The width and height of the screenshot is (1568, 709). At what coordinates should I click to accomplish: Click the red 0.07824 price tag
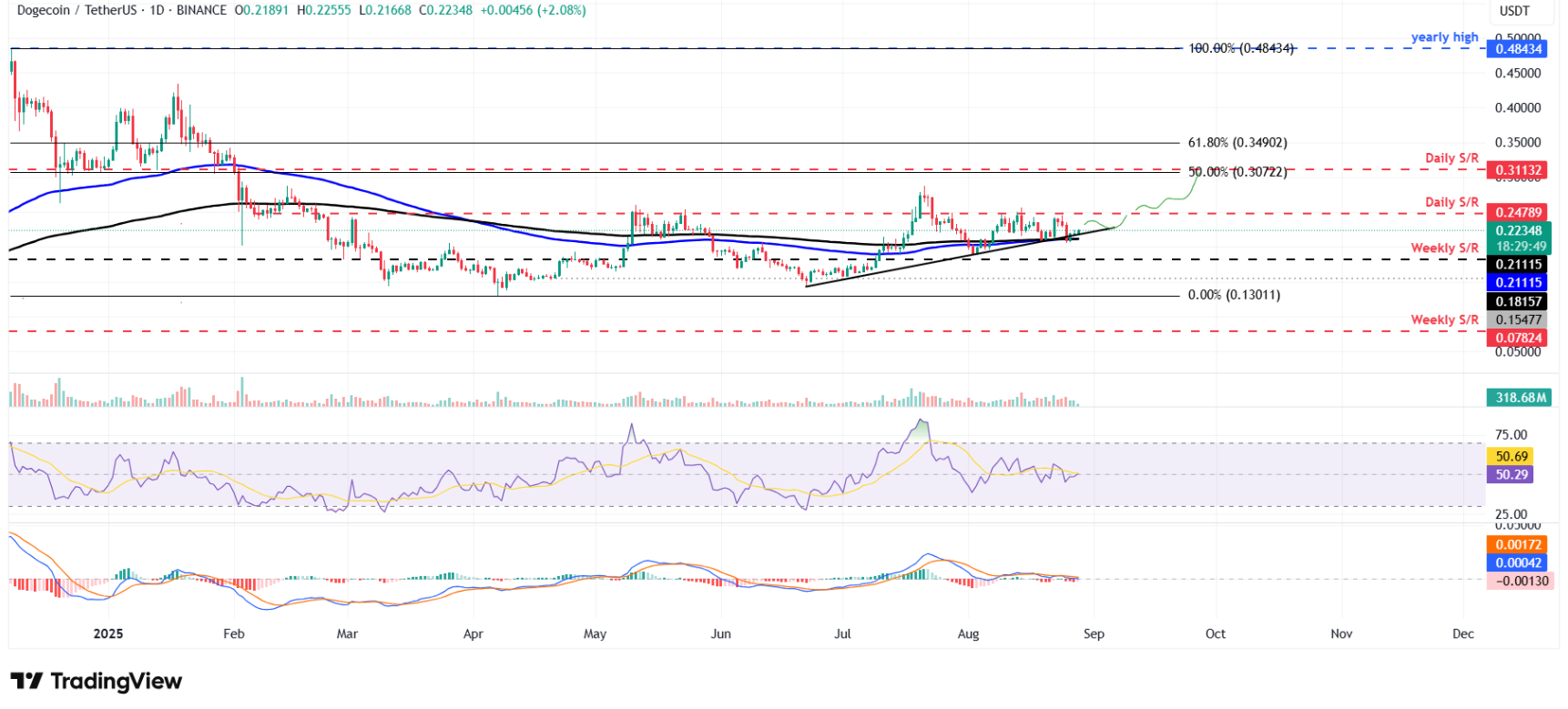coord(1517,339)
